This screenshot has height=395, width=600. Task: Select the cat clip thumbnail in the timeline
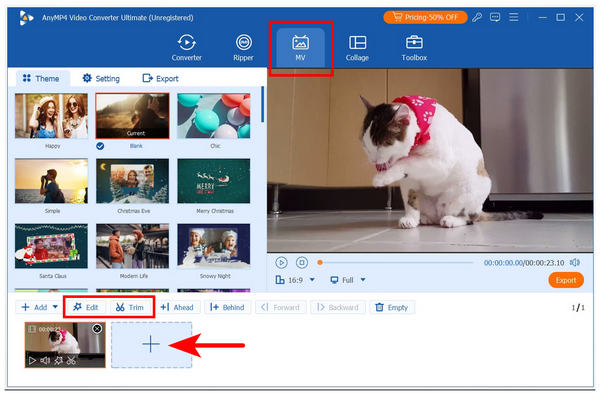65,345
